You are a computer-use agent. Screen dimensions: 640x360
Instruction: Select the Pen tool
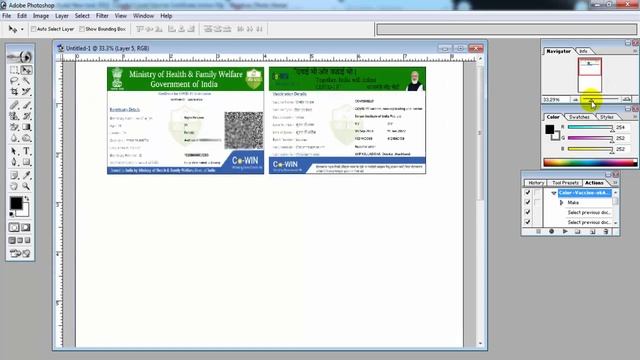[14, 162]
